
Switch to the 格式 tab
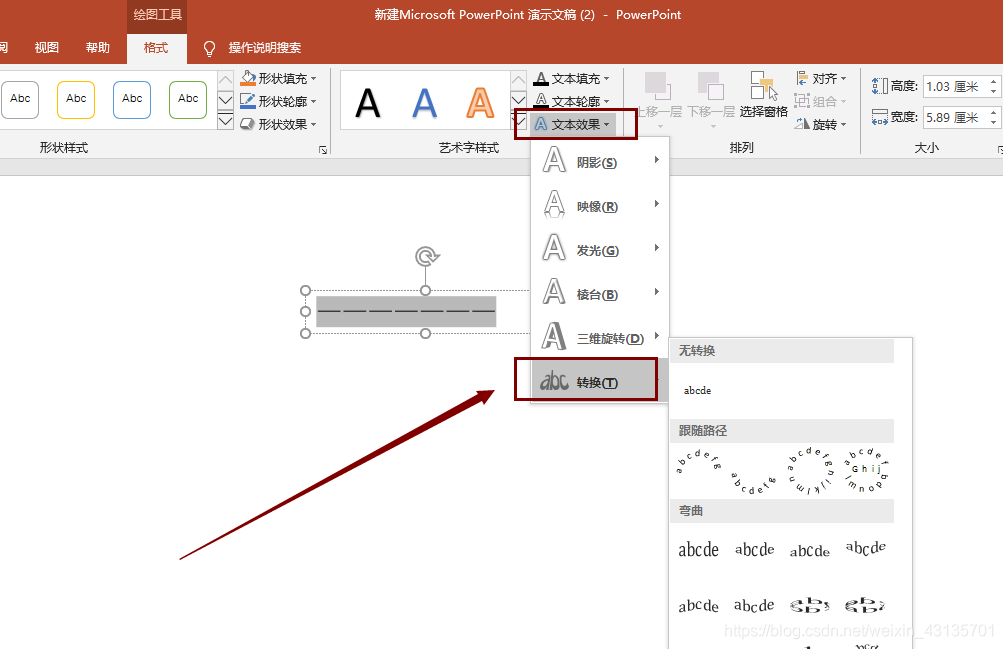coord(156,48)
